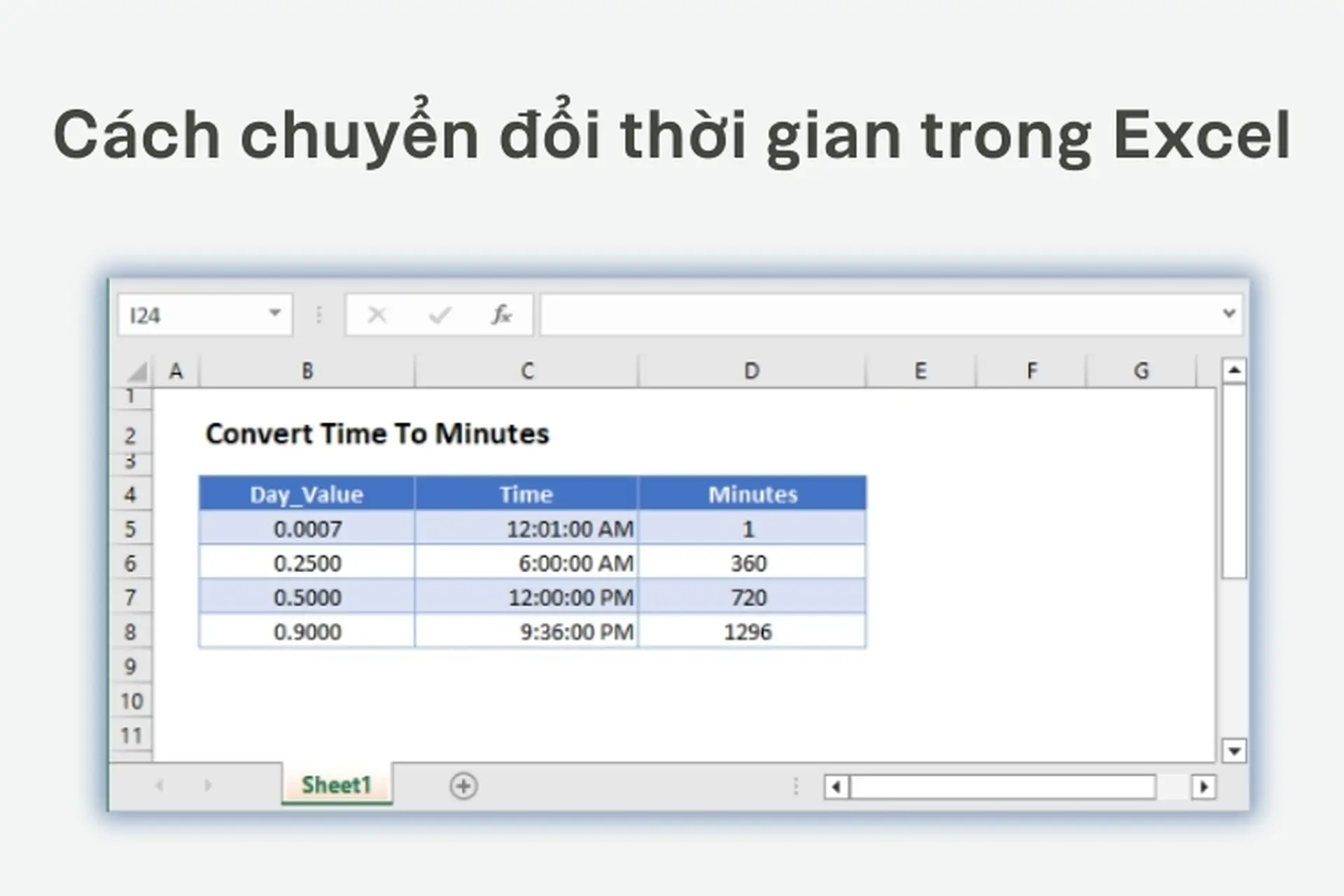This screenshot has height=896, width=1344.
Task: Select the Day_Value header cell
Action: pyautogui.click(x=306, y=495)
